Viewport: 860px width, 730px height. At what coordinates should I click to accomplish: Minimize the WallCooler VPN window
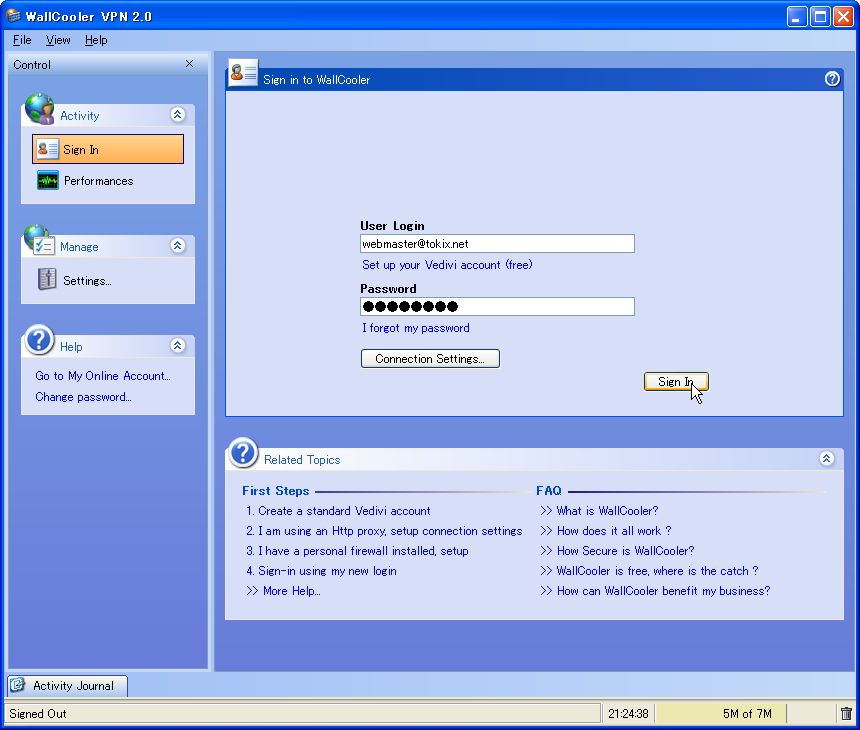pyautogui.click(x=797, y=16)
